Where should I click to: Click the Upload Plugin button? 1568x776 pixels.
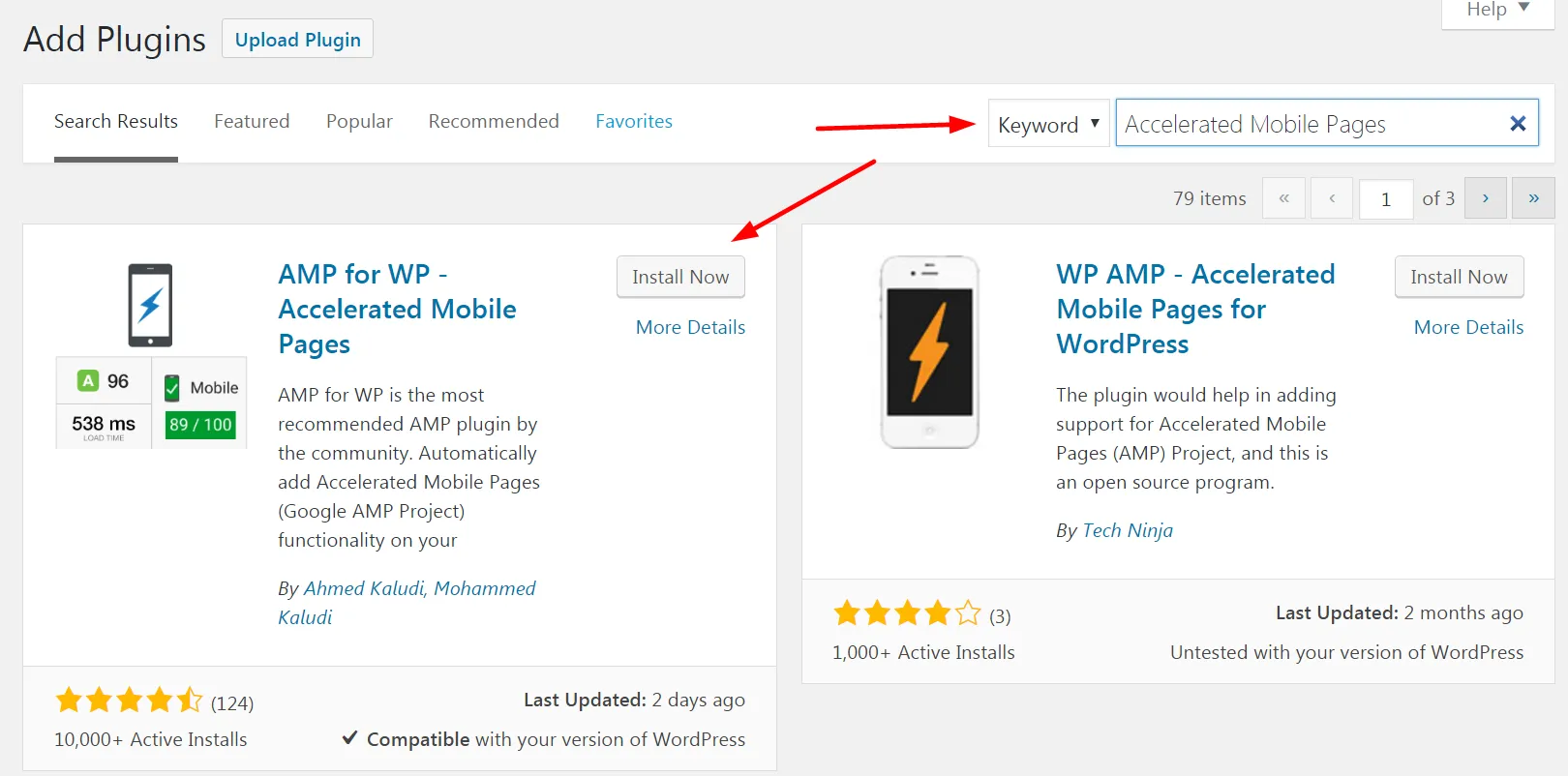click(297, 40)
